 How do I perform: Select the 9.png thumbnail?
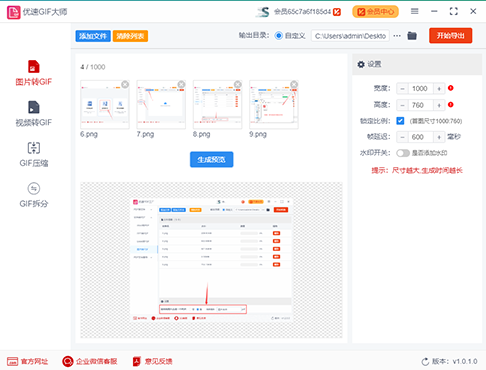click(x=274, y=105)
